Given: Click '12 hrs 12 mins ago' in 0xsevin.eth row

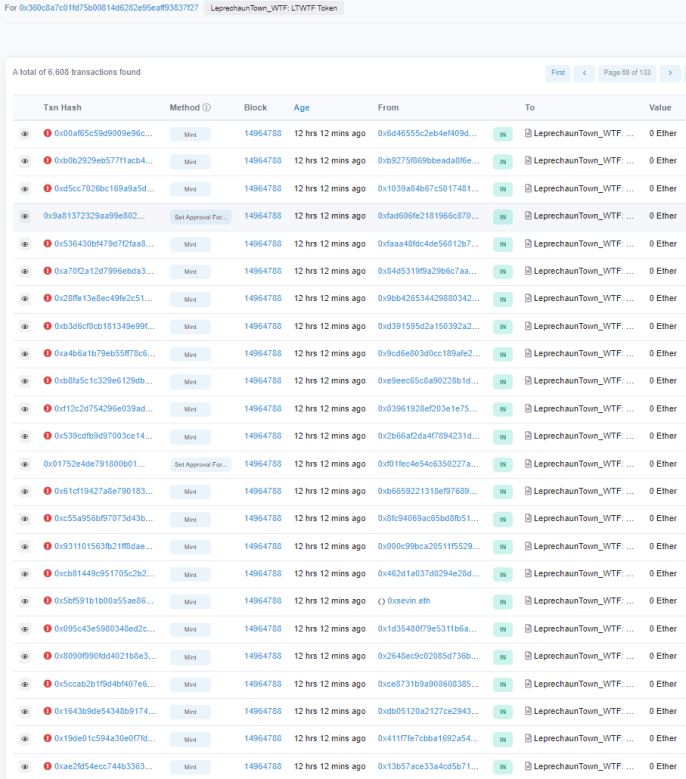Looking at the screenshot, I should click(x=330, y=601).
